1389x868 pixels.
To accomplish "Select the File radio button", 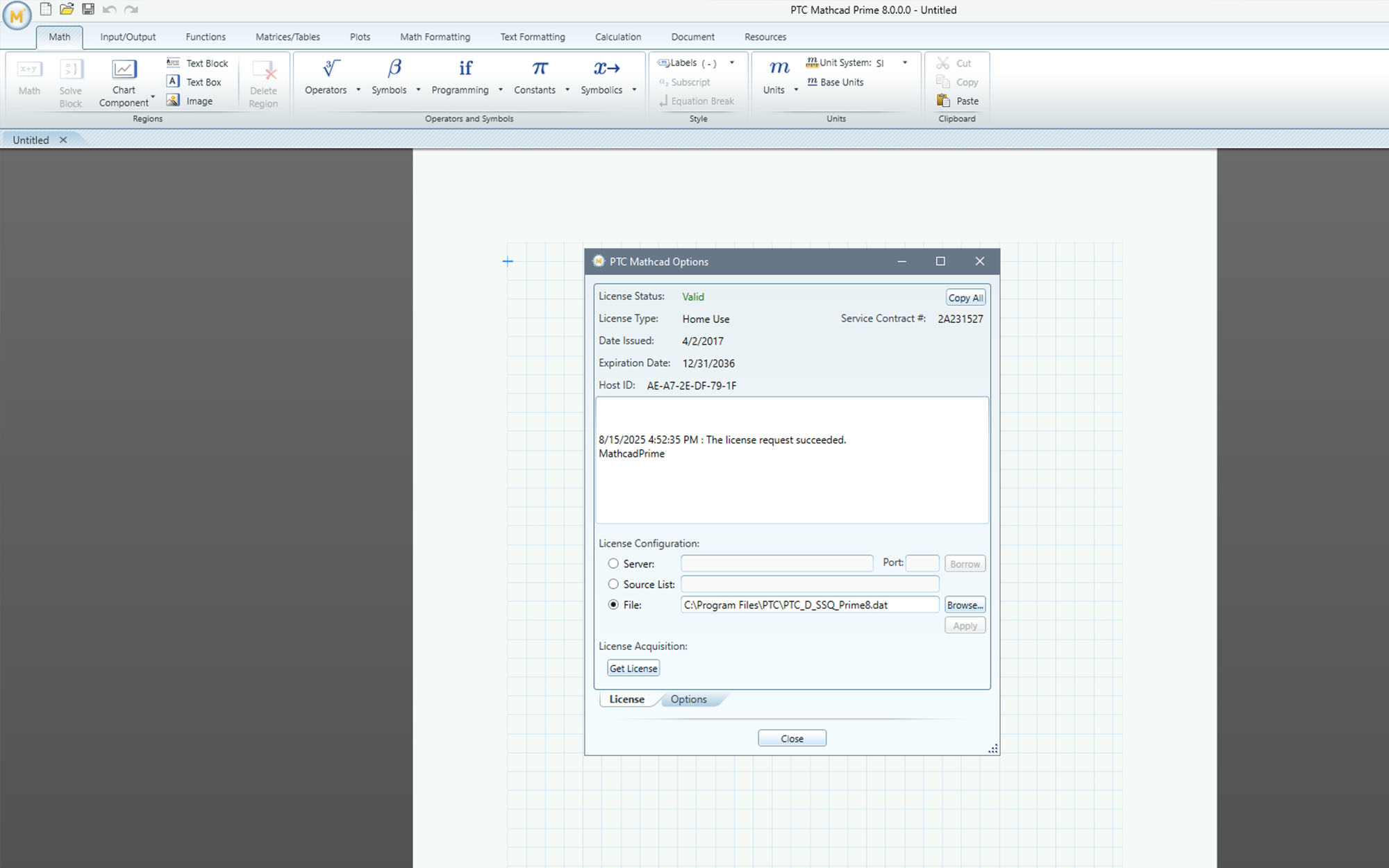I will coord(613,605).
